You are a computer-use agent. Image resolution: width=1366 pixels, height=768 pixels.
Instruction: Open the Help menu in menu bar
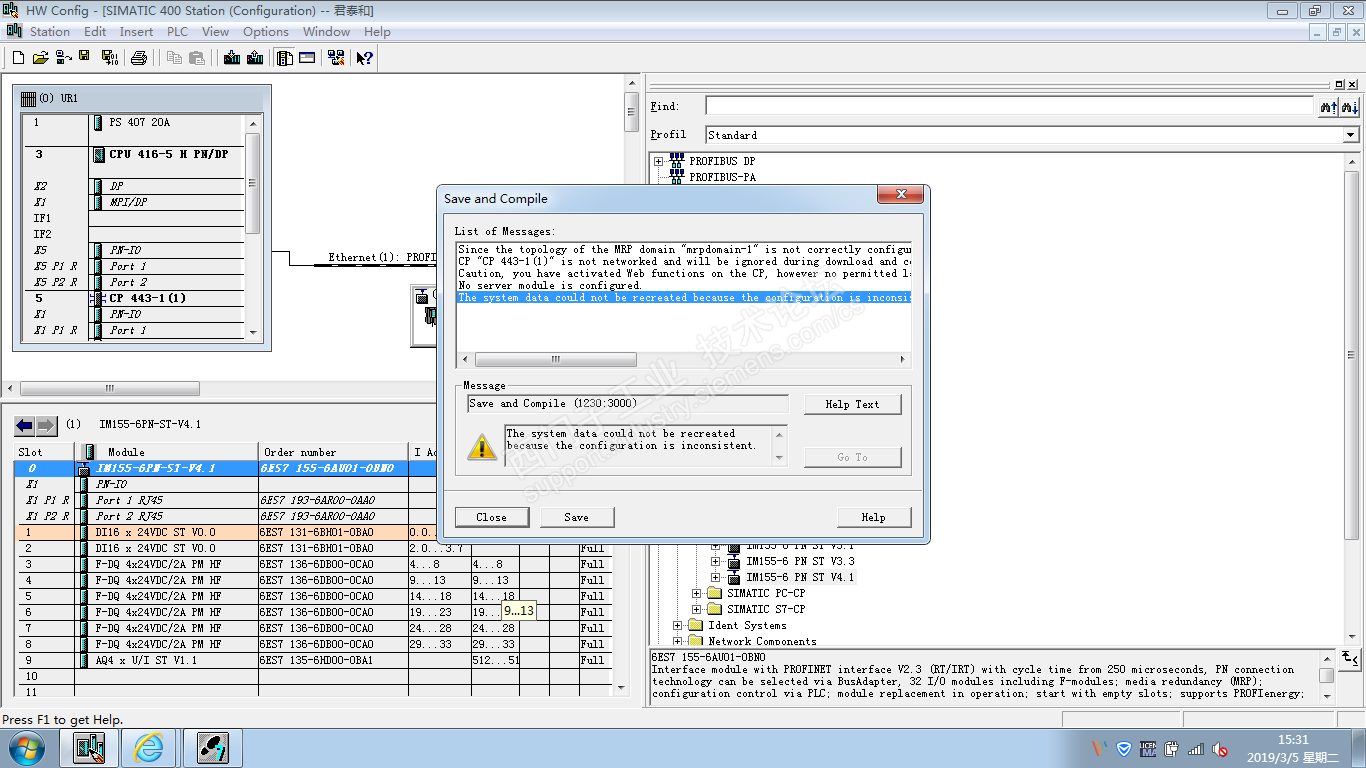click(377, 32)
